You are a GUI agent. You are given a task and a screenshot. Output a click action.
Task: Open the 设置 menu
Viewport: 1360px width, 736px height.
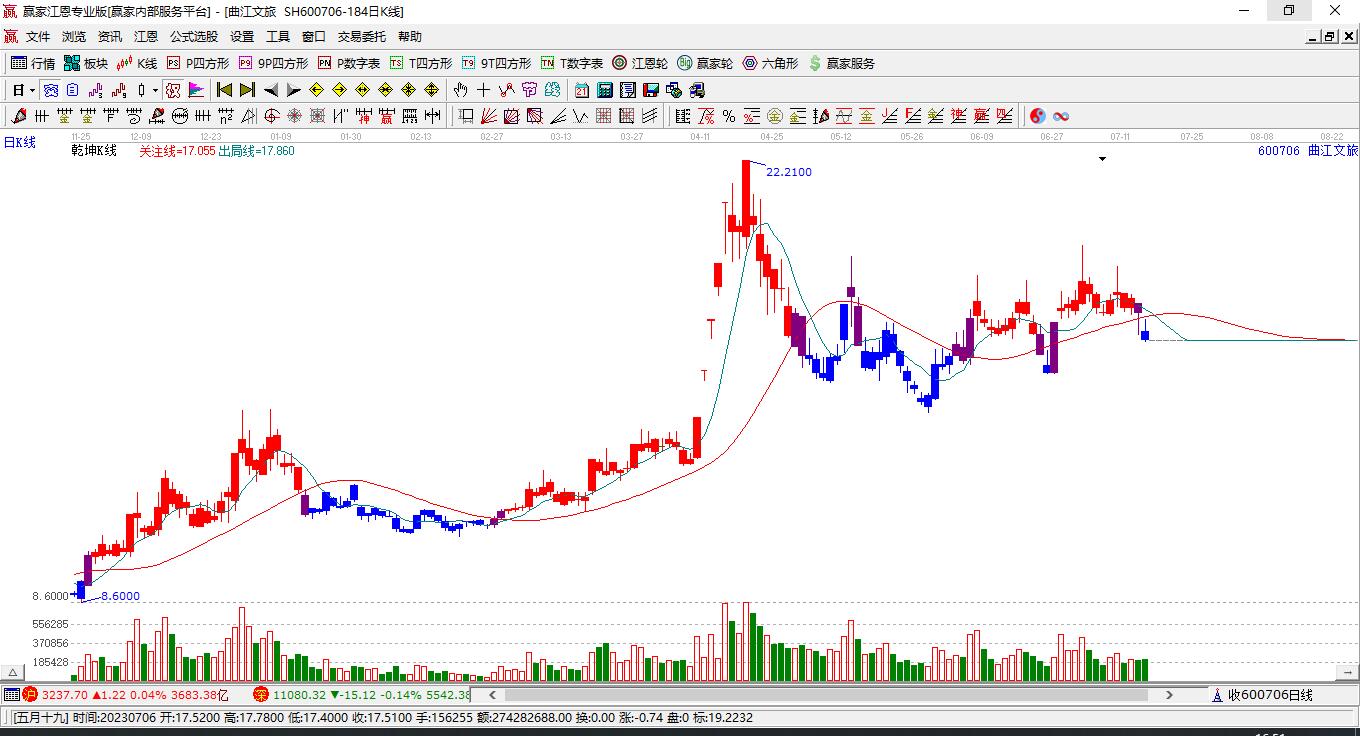pos(242,37)
